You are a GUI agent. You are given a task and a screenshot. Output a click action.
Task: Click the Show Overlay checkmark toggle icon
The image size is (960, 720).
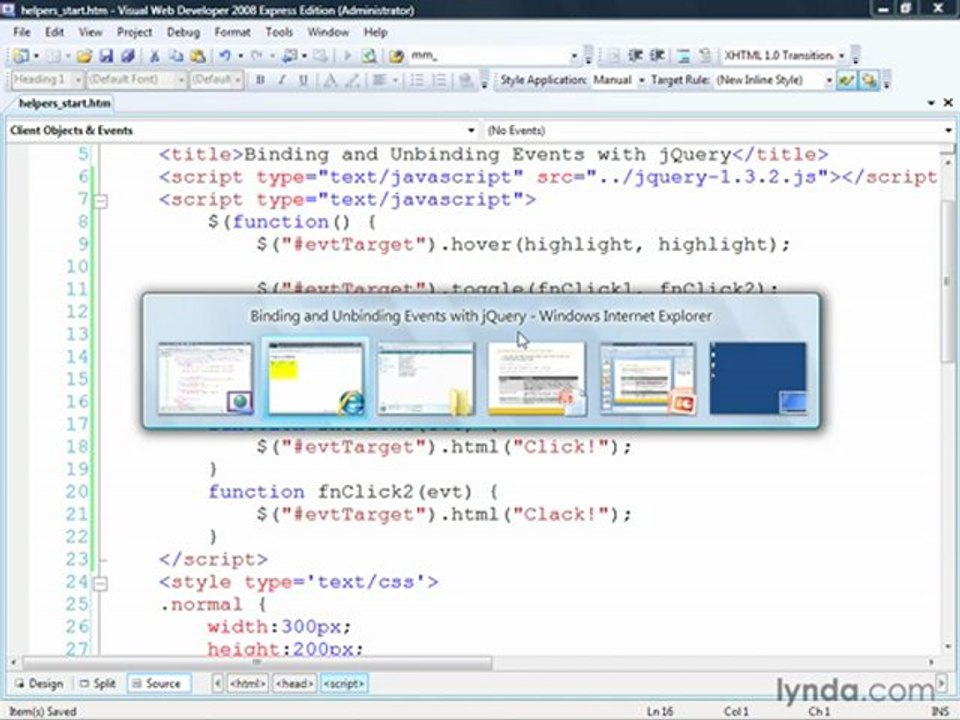[x=847, y=80]
